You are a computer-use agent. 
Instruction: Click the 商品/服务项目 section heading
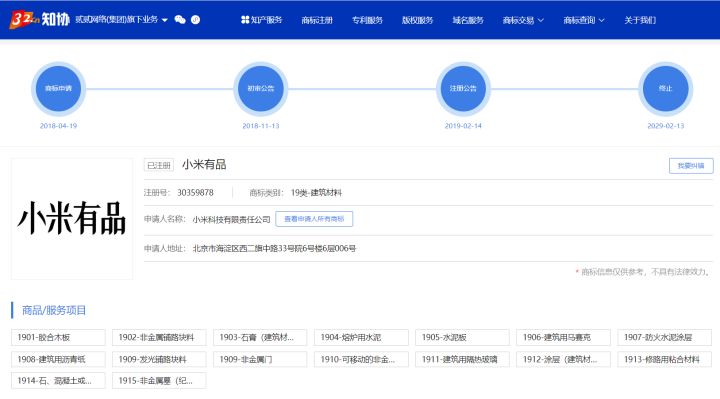pyautogui.click(x=54, y=310)
